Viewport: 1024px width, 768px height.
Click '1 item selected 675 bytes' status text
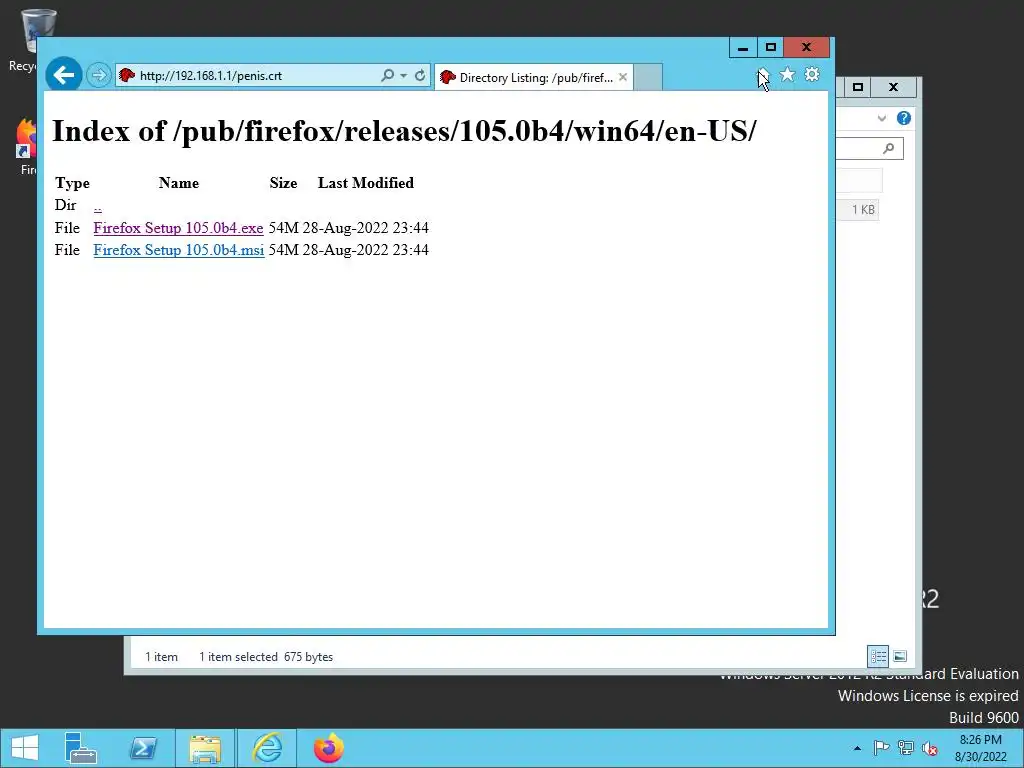click(266, 657)
